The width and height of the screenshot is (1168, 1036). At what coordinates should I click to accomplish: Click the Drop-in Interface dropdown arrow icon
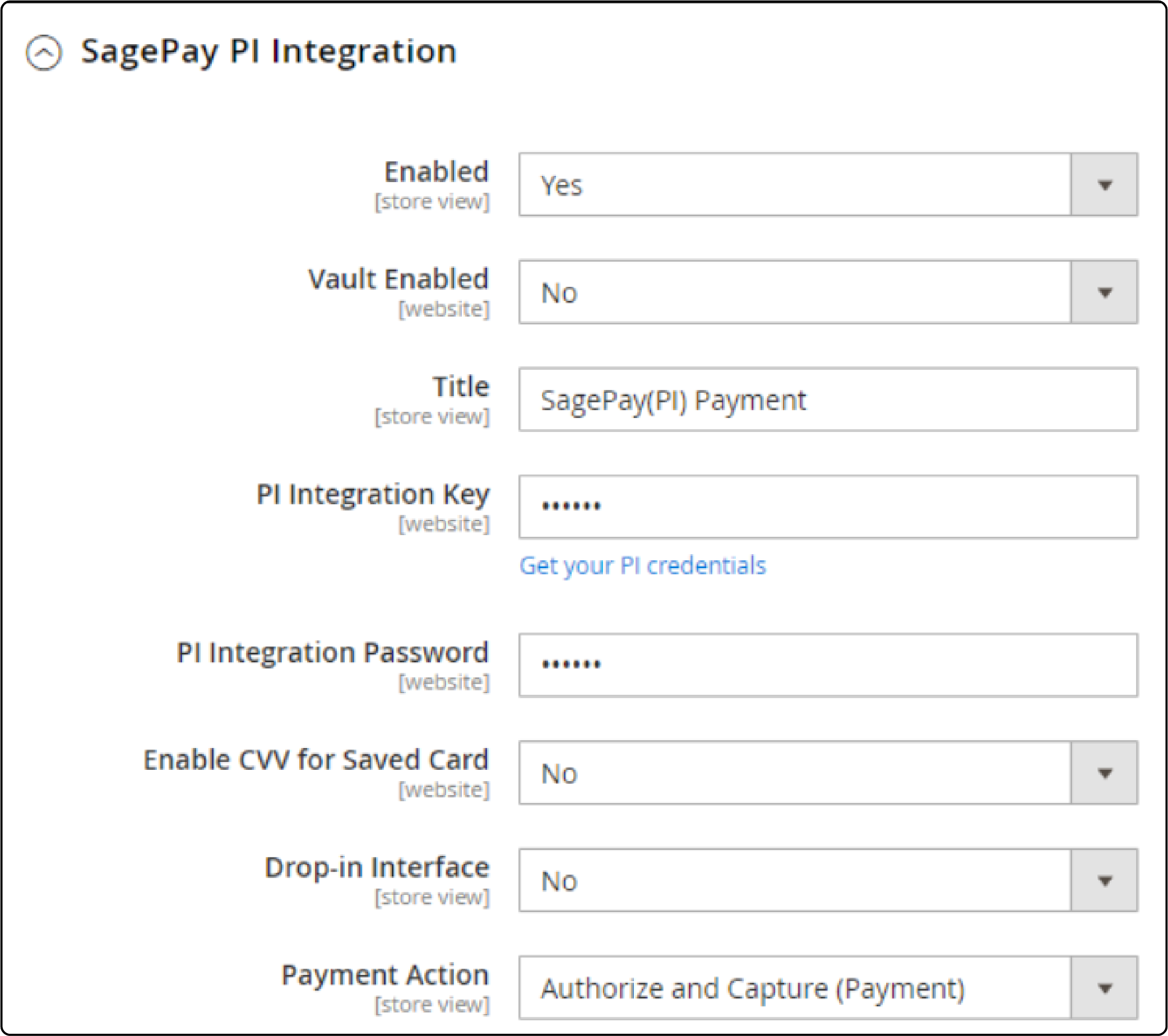[1104, 880]
